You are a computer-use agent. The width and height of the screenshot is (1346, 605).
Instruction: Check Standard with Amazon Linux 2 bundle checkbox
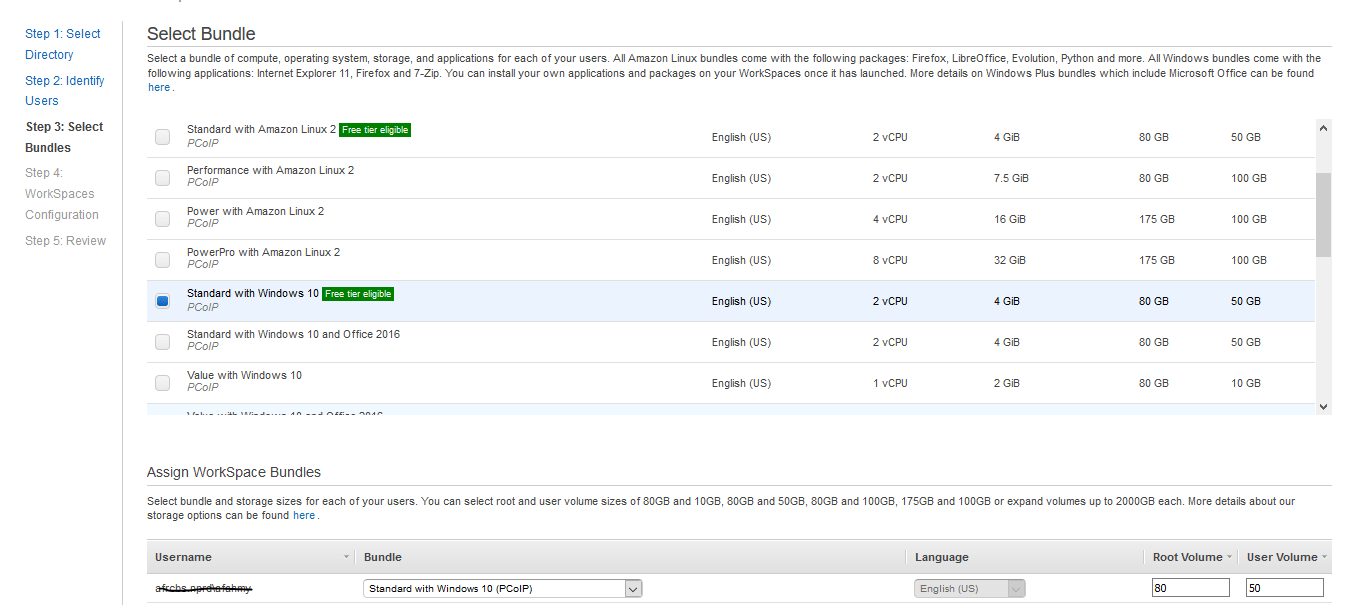pyautogui.click(x=162, y=137)
